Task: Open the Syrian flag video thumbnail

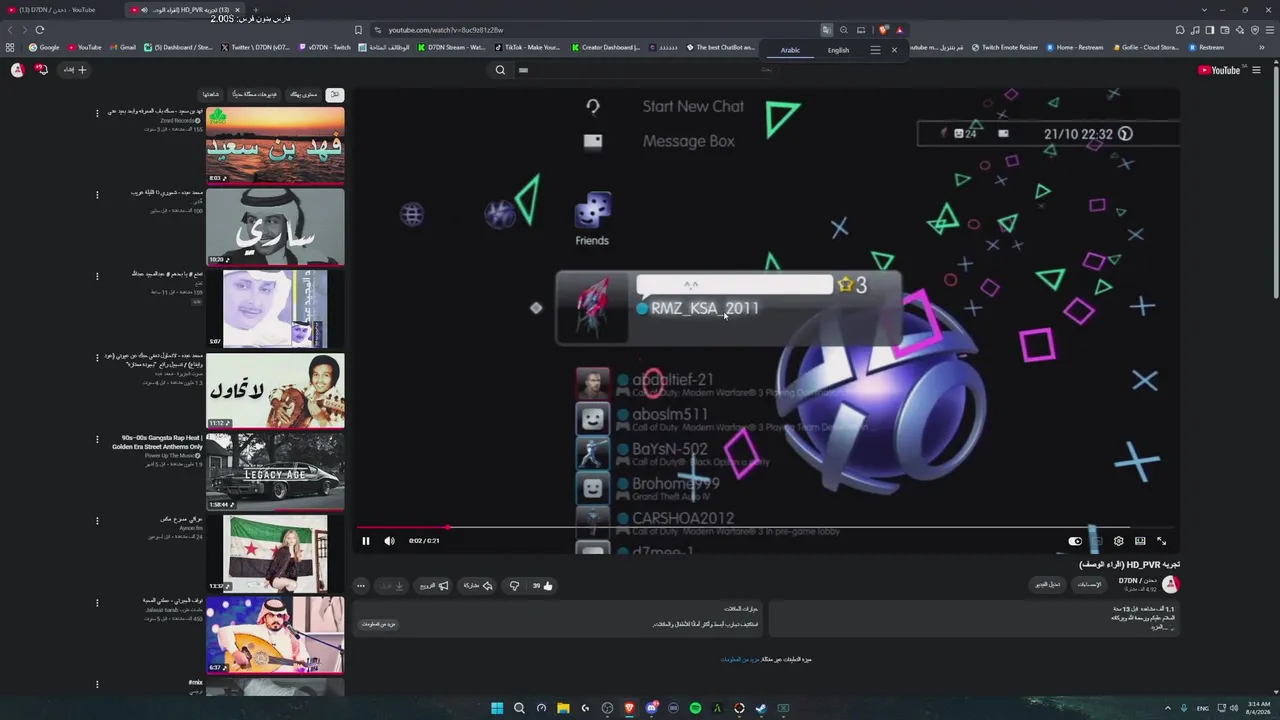Action: pyautogui.click(x=275, y=553)
